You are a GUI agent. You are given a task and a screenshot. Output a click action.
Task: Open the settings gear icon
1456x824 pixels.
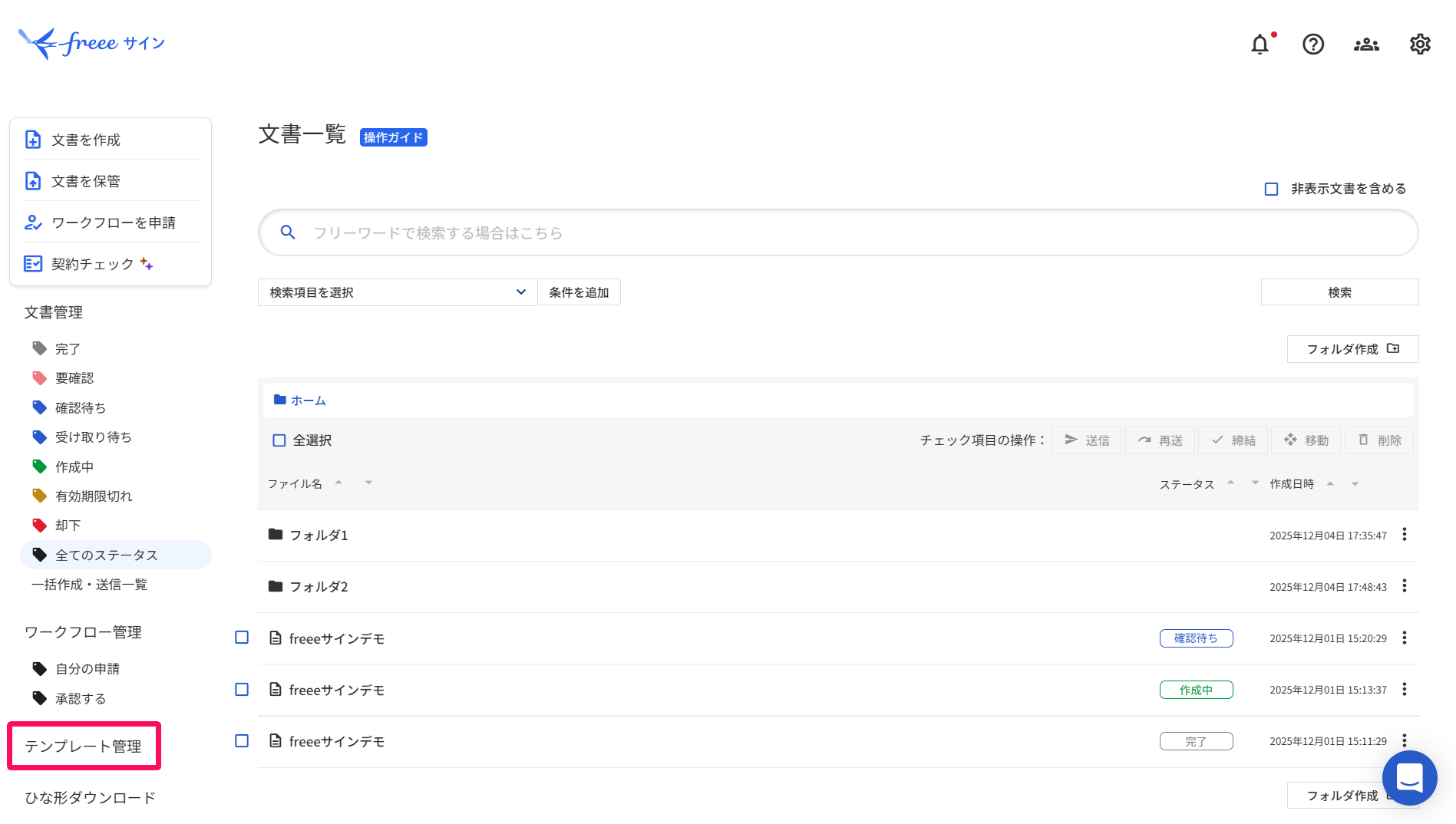(x=1420, y=44)
